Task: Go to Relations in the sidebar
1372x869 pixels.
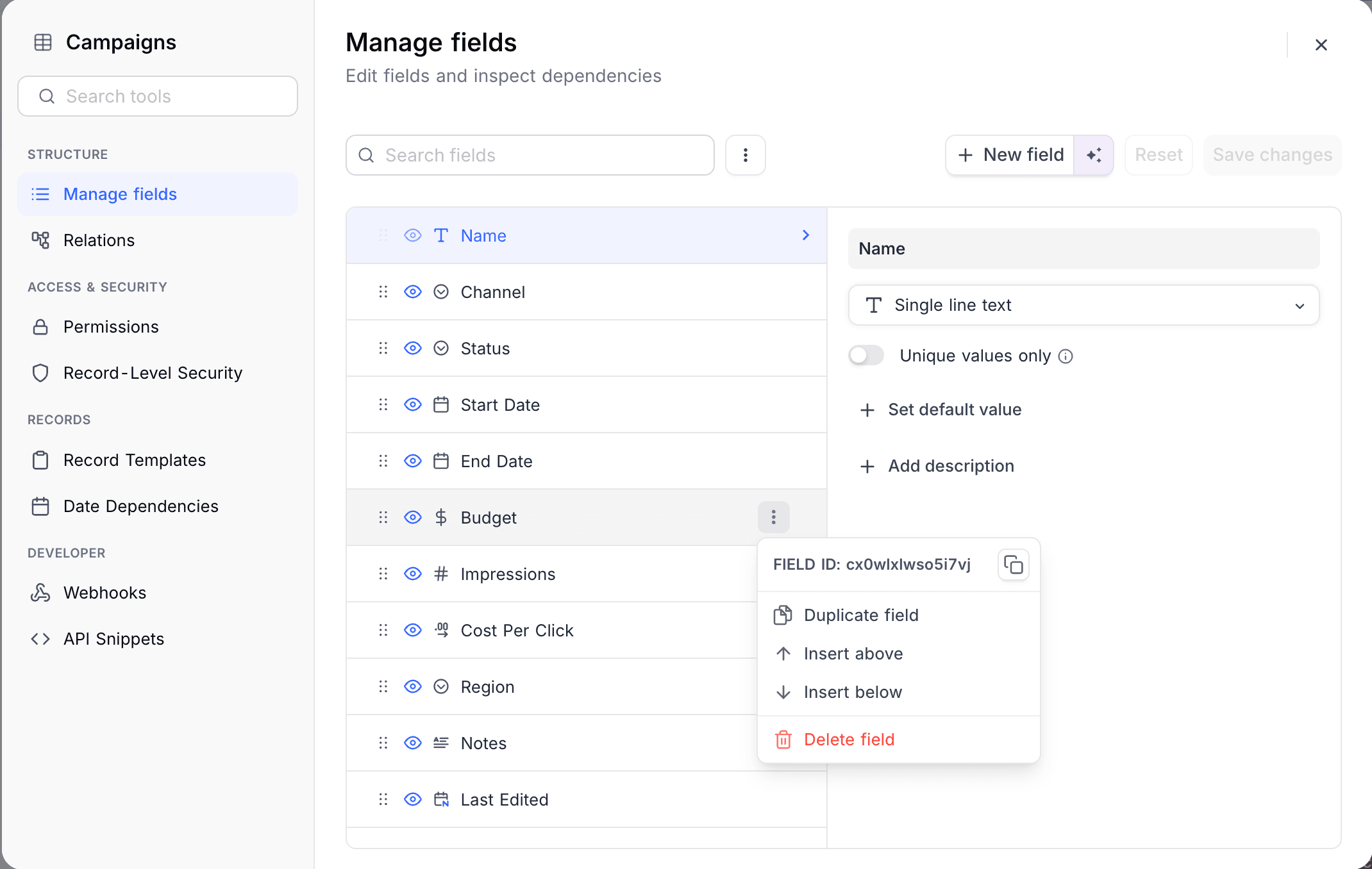Action: [158, 240]
